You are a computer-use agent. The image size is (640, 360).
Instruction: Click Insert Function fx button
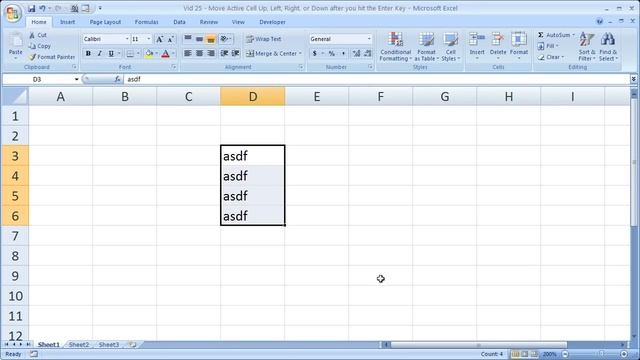(x=118, y=79)
